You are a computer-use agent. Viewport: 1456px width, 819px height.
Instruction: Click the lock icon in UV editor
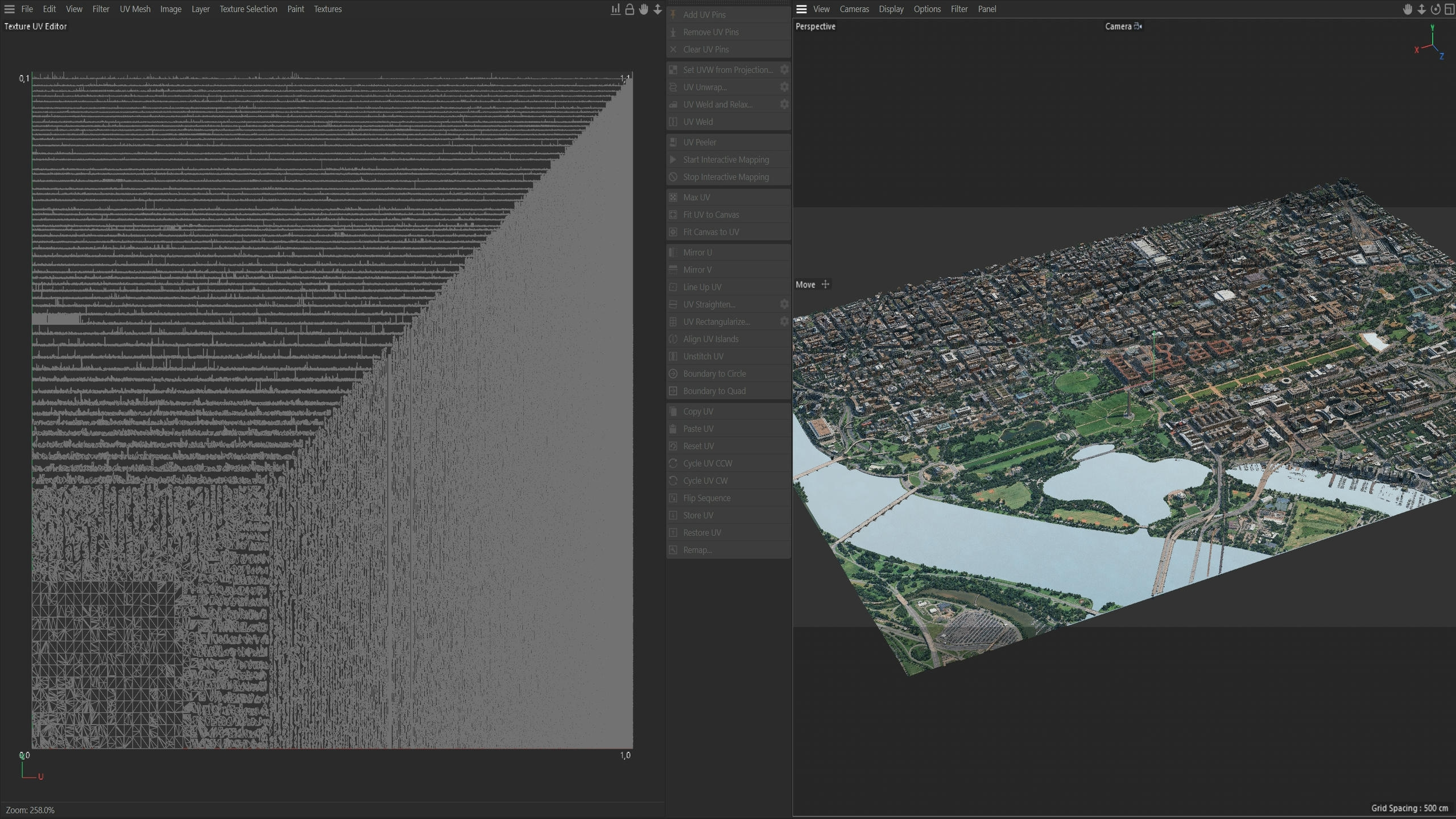tap(630, 9)
